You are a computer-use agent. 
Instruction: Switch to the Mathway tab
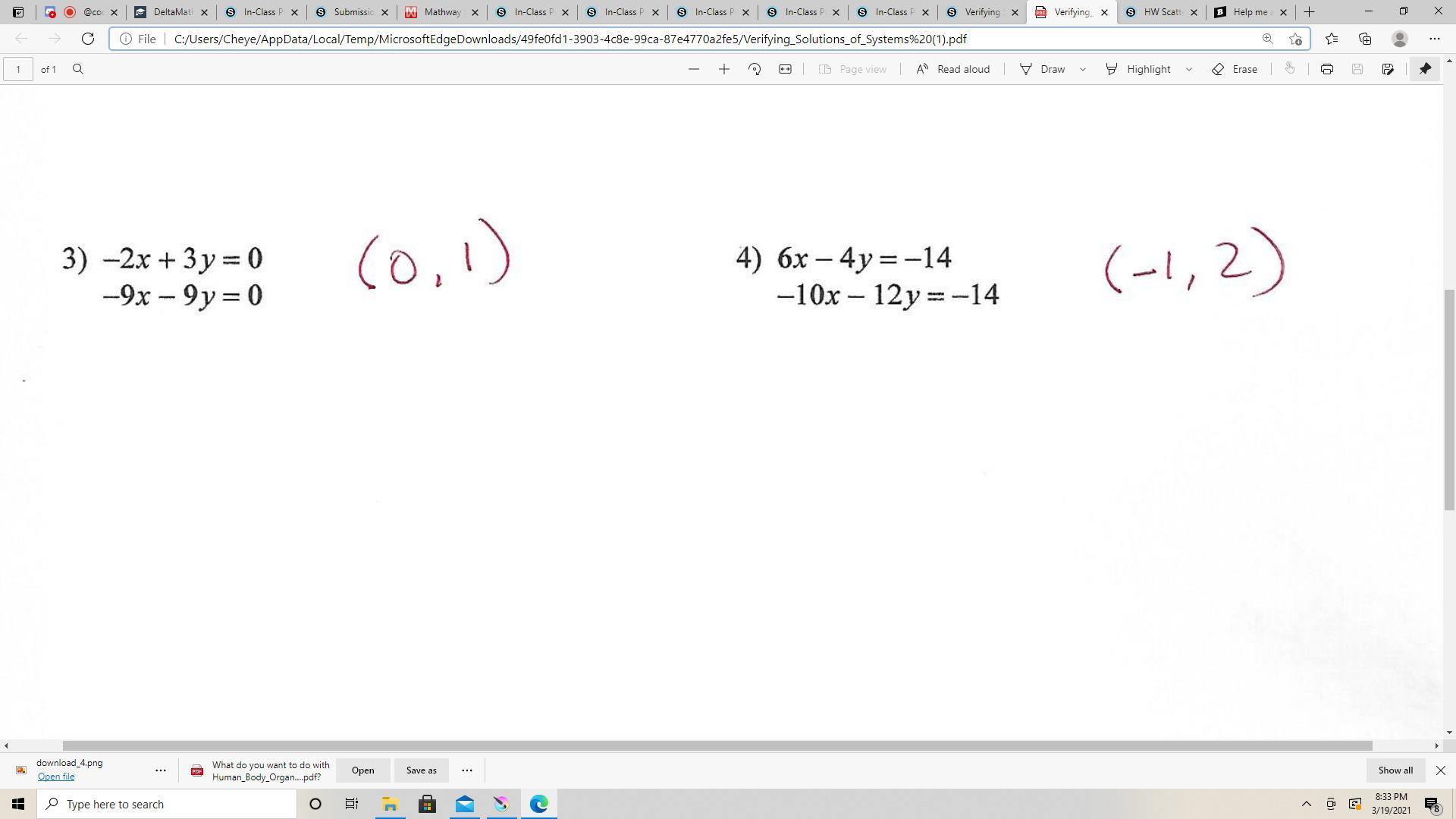[x=441, y=12]
